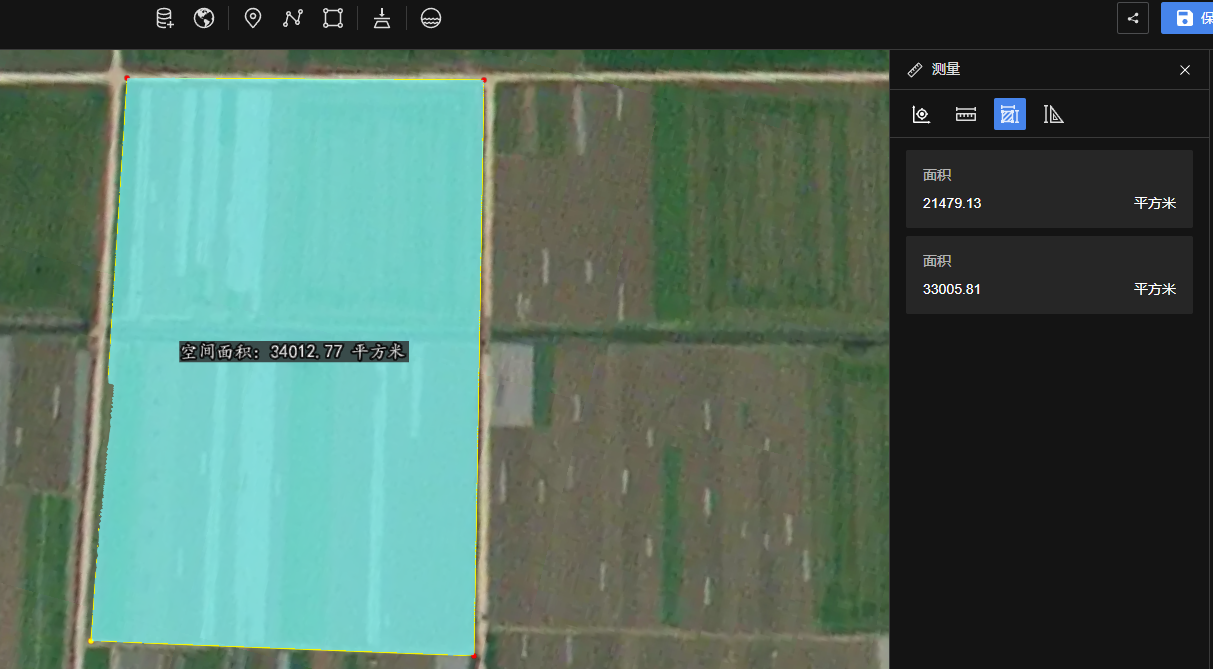1213x669 pixels.
Task: Open the water surface tool
Action: tap(431, 18)
